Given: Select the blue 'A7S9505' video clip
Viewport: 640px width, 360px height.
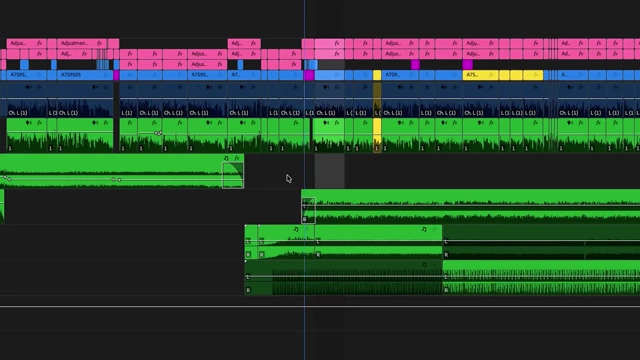Looking at the screenshot, I should (x=85, y=75).
